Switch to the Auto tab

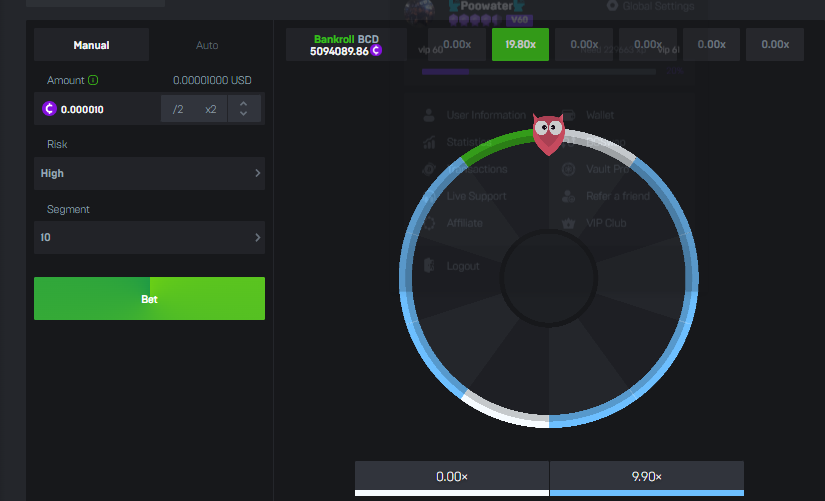[207, 45]
